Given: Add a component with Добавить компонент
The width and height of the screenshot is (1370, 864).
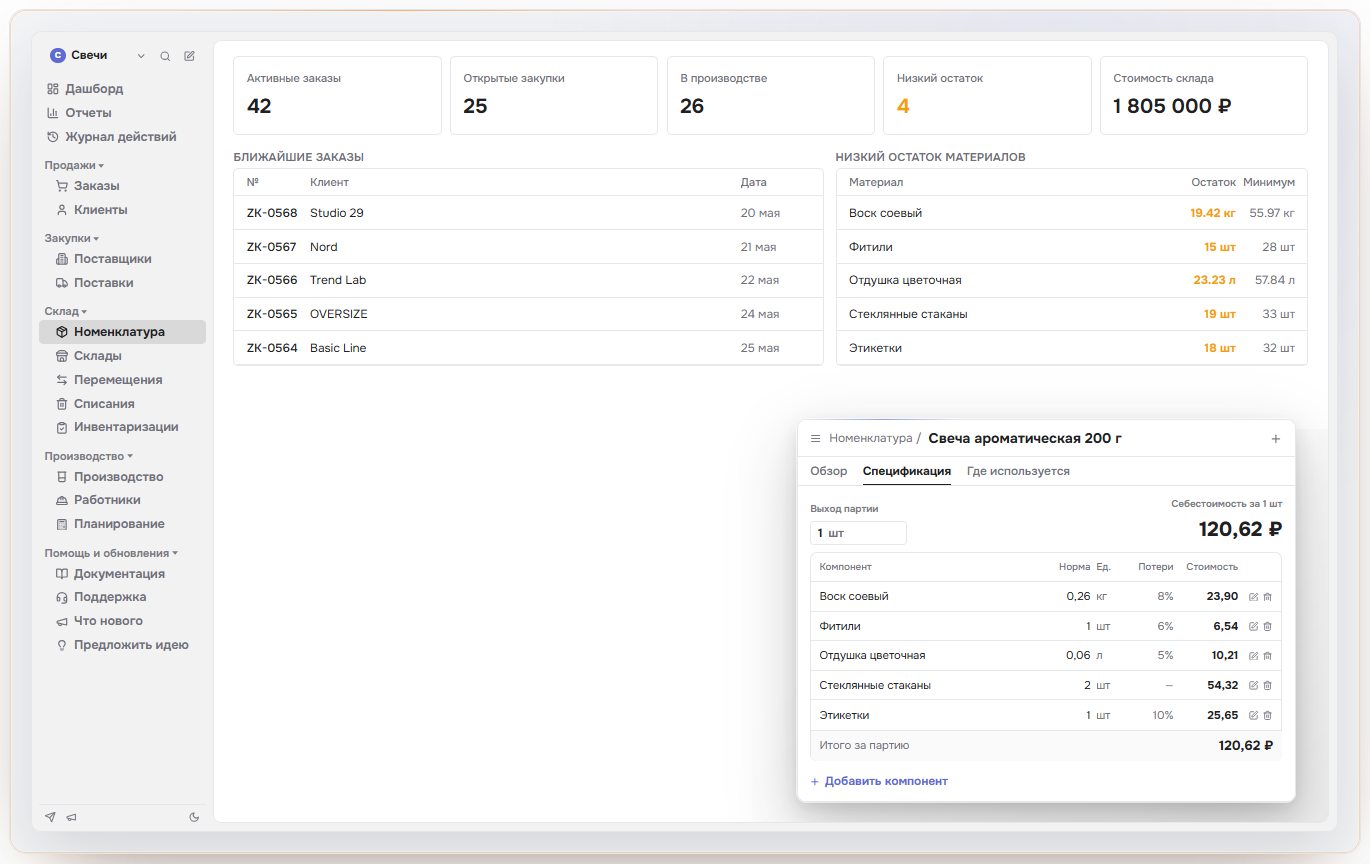Looking at the screenshot, I should click(879, 781).
